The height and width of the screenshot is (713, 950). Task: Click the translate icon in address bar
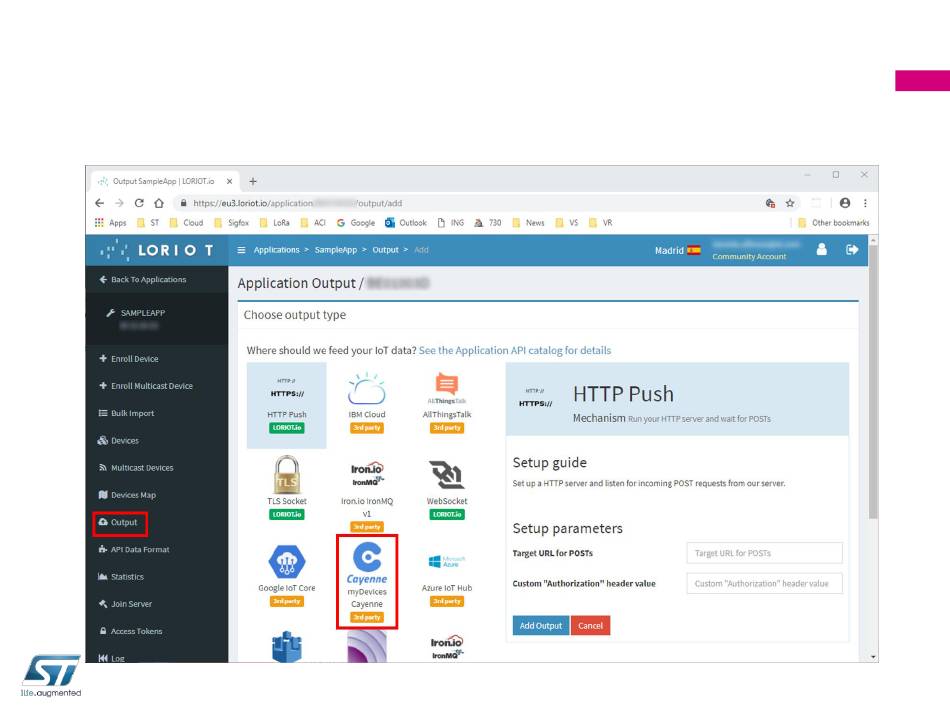click(770, 203)
